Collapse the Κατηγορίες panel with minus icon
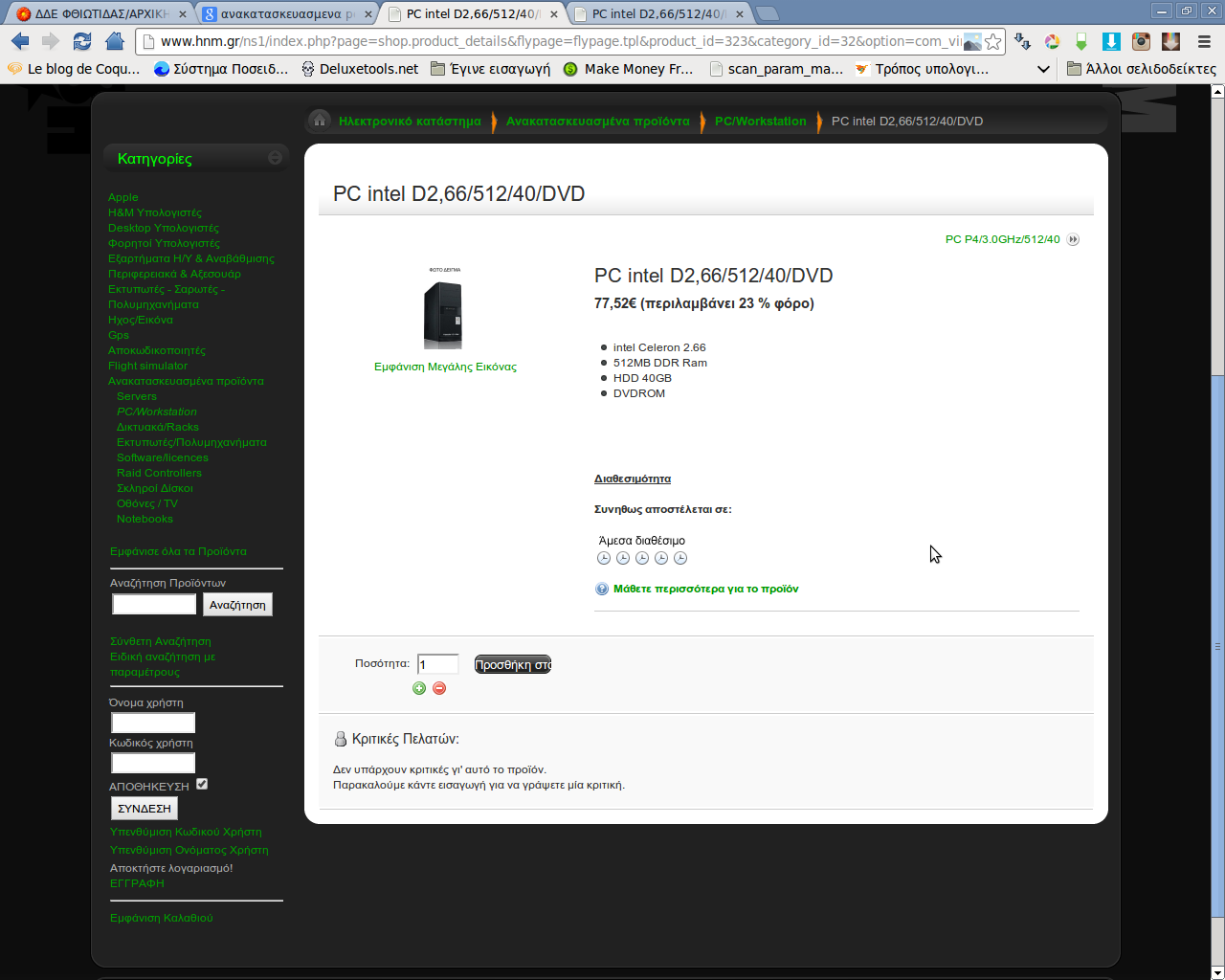 [x=276, y=158]
